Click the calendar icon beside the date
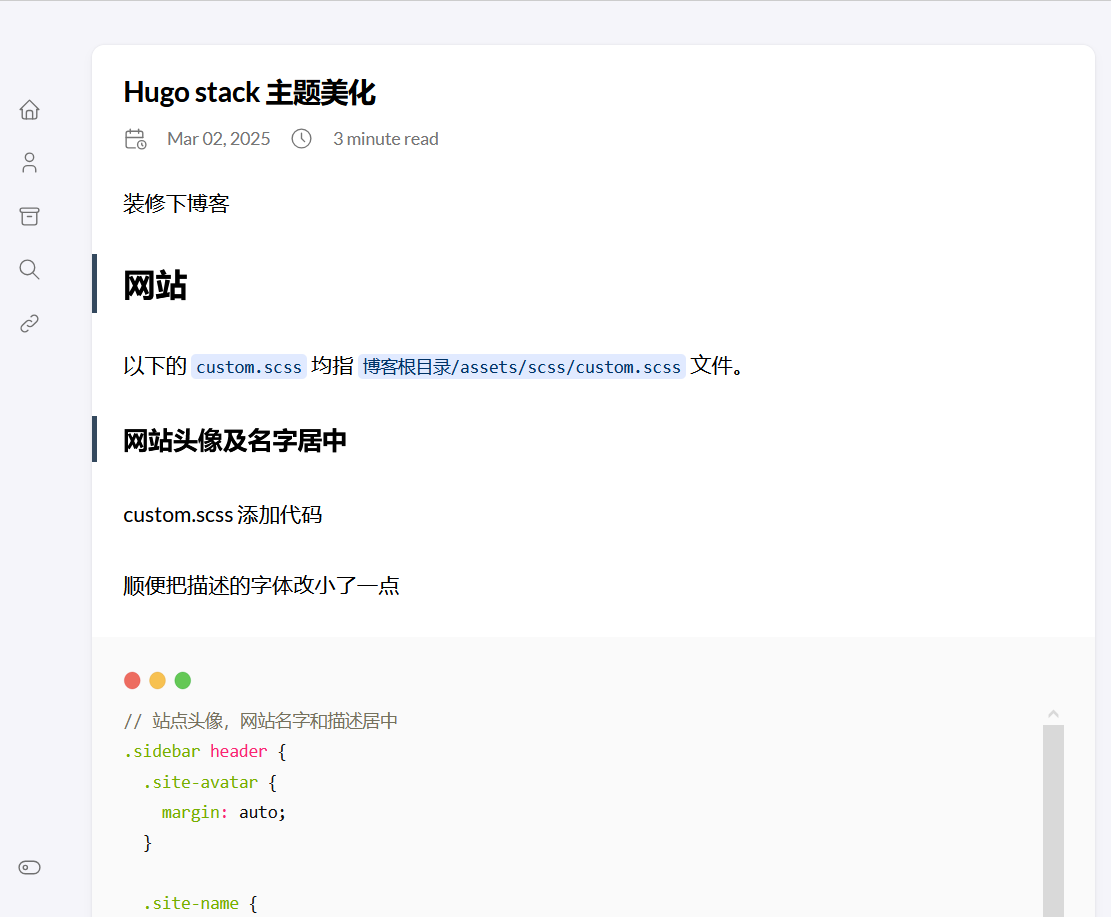The height and width of the screenshot is (917, 1111). 135,139
